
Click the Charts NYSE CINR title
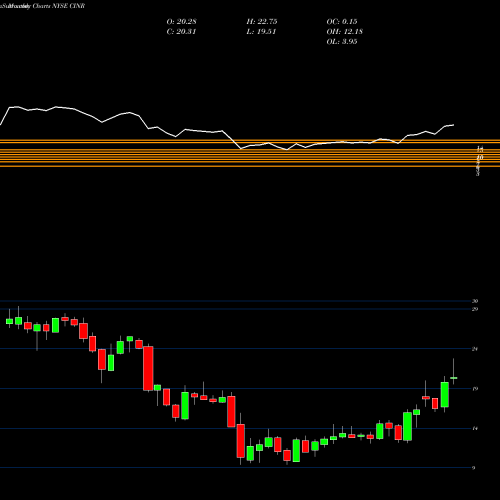click(x=59, y=6)
